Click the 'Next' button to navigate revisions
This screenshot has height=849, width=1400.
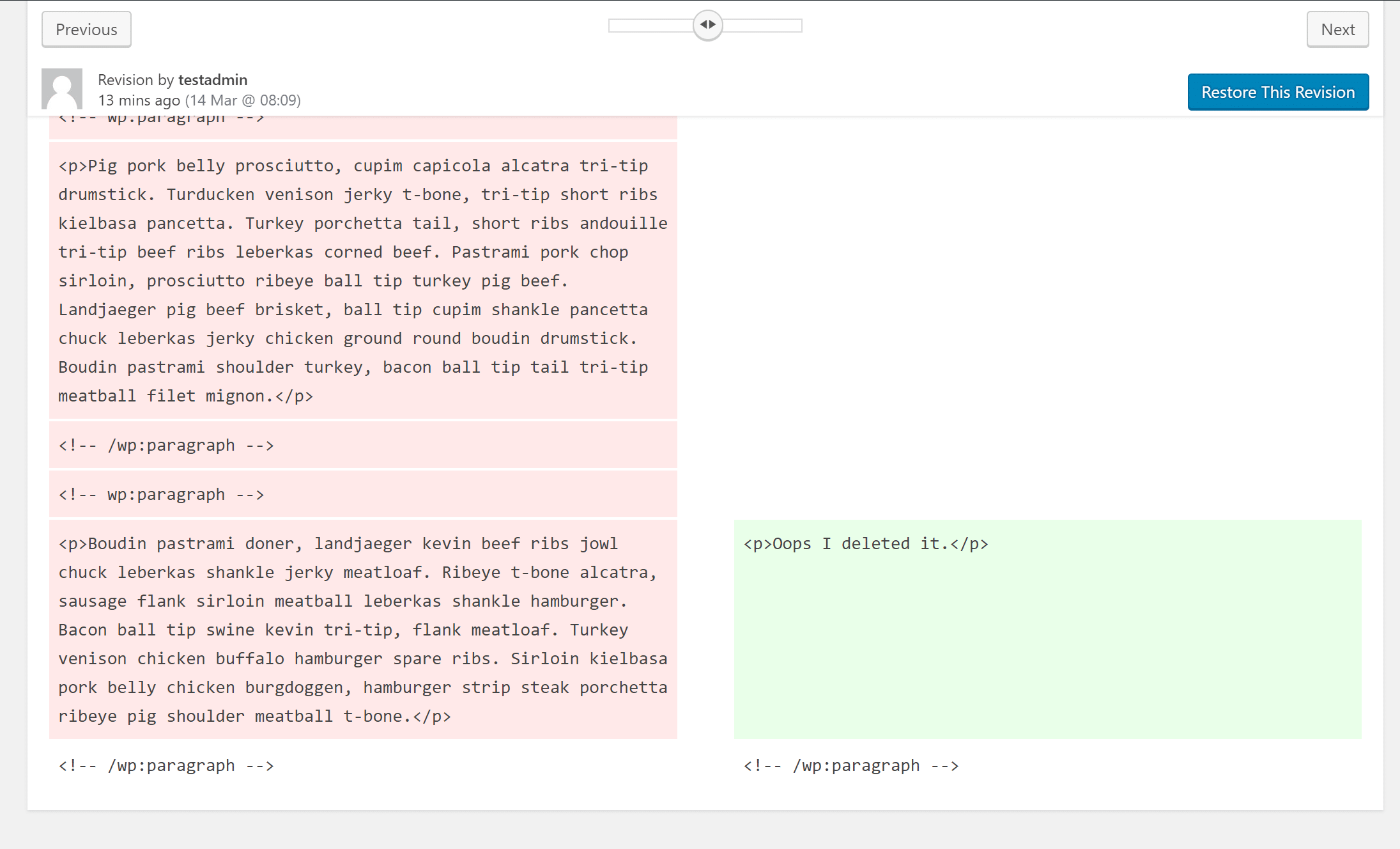tap(1338, 29)
